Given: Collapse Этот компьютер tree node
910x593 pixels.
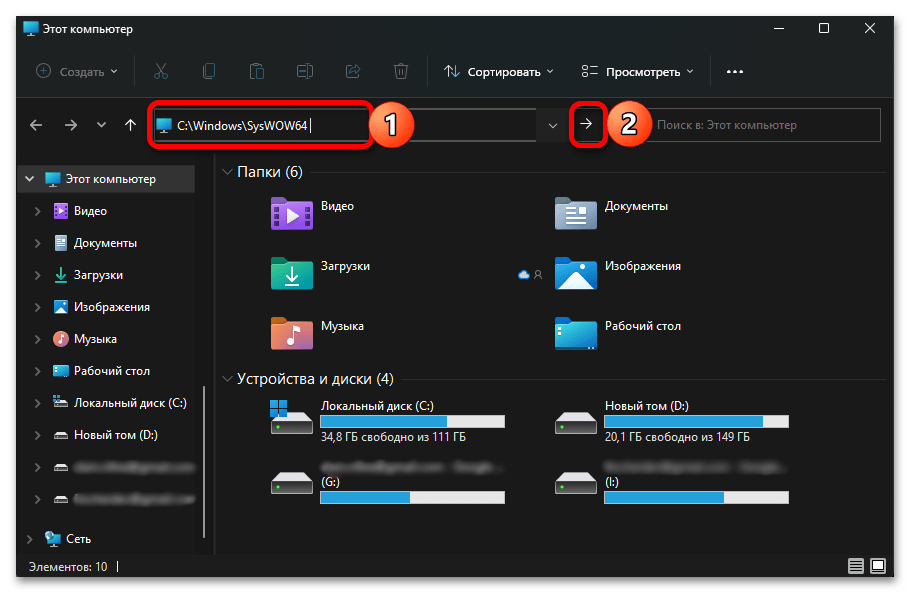Looking at the screenshot, I should click(x=30, y=179).
